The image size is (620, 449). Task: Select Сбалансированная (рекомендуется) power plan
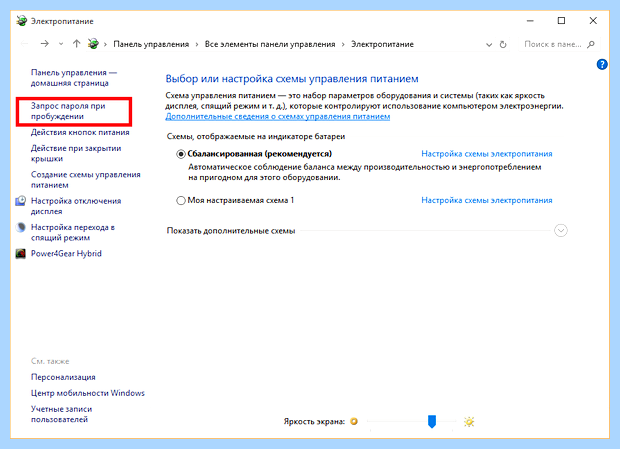[180, 154]
